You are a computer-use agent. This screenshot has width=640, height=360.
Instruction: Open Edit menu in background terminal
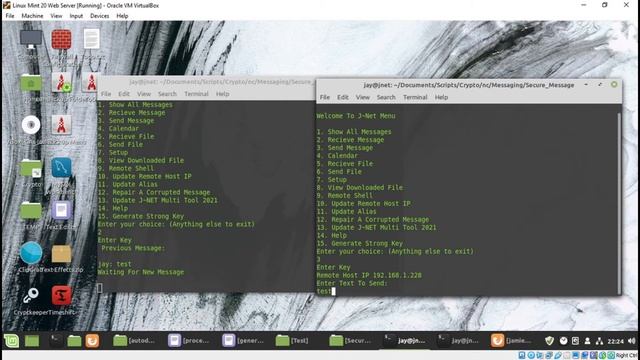pyautogui.click(x=124, y=94)
